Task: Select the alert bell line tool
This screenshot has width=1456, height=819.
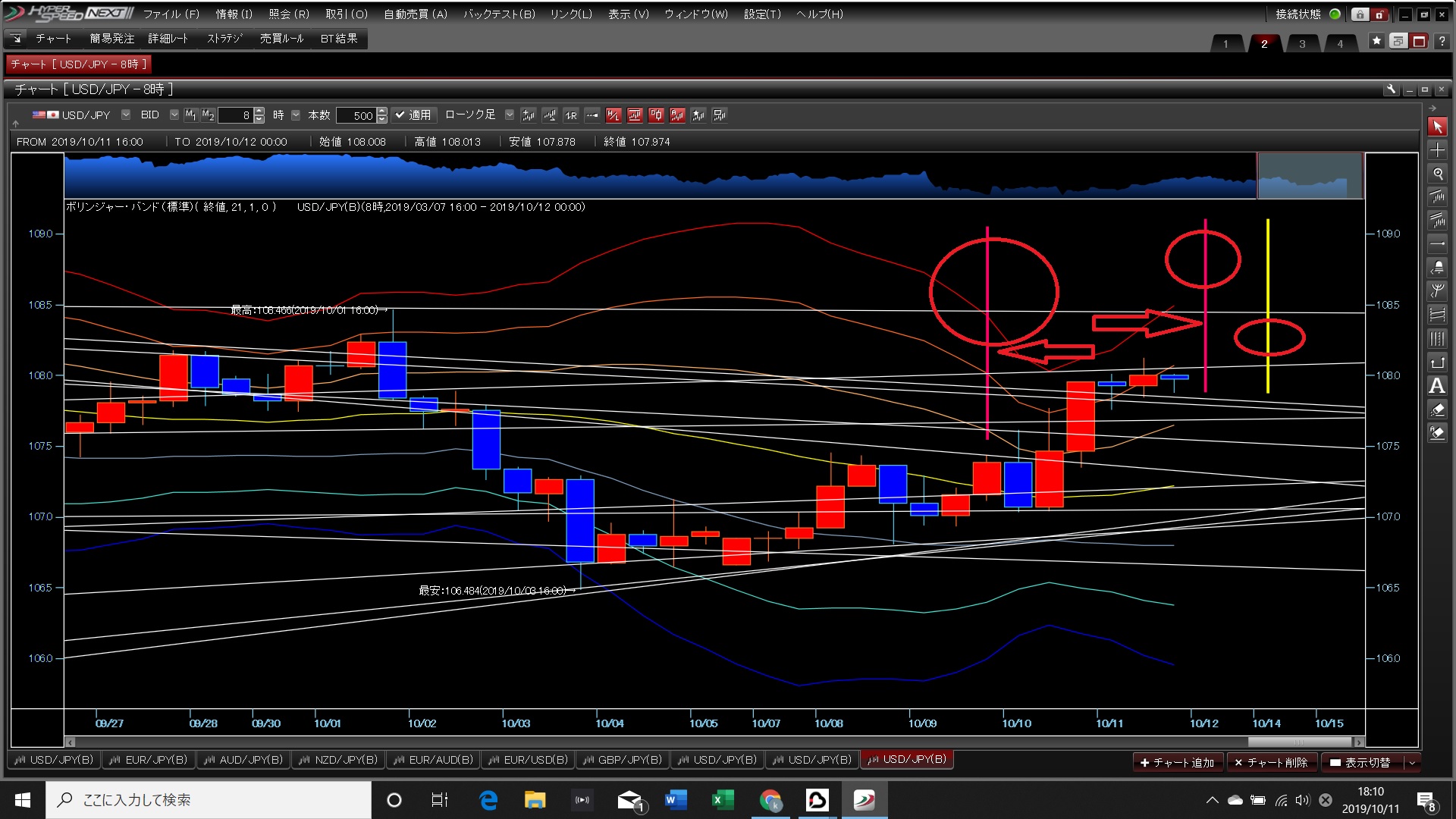Action: (1437, 268)
